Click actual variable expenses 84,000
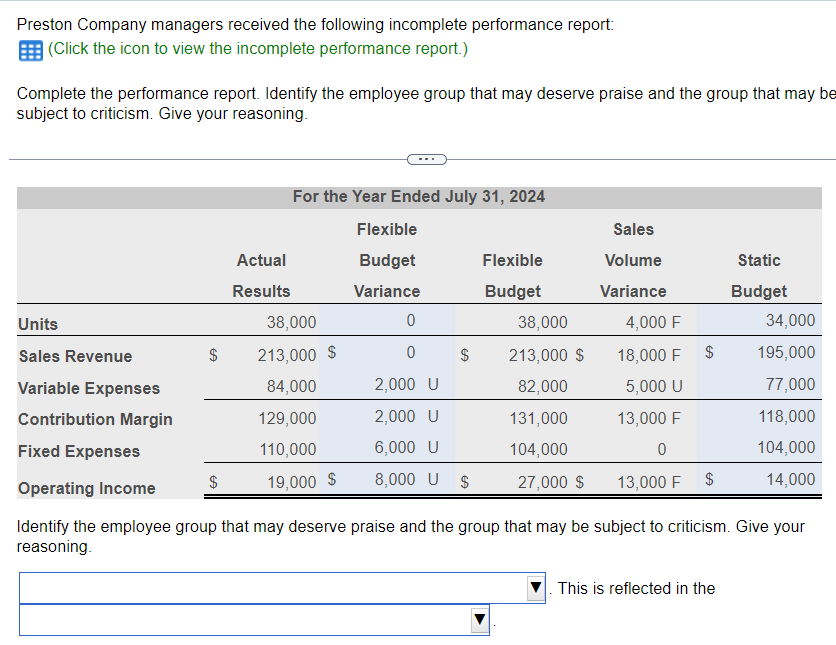Image resolution: width=836 pixels, height=645 pixels. pos(292,386)
